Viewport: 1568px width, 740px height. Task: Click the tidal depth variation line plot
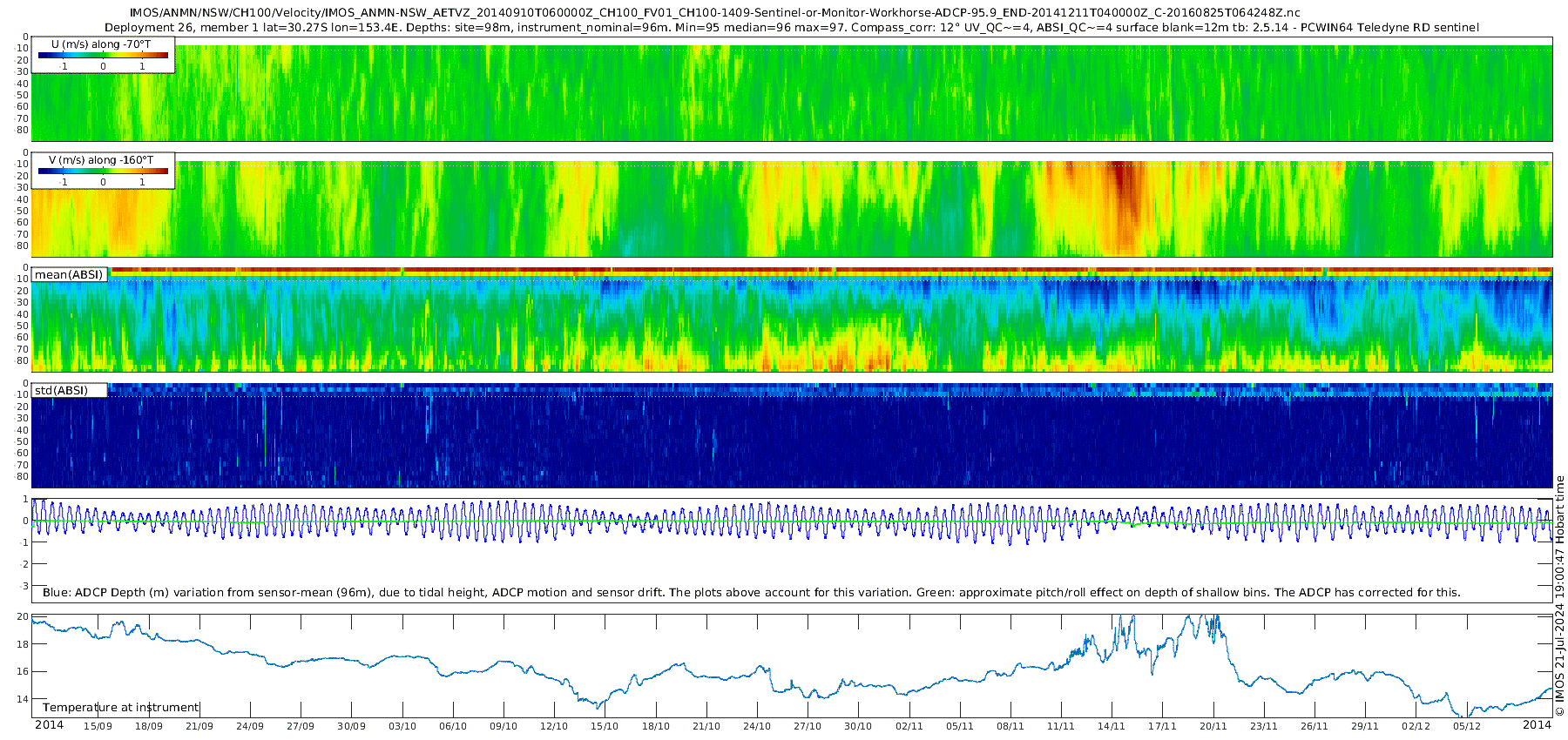tap(793, 521)
